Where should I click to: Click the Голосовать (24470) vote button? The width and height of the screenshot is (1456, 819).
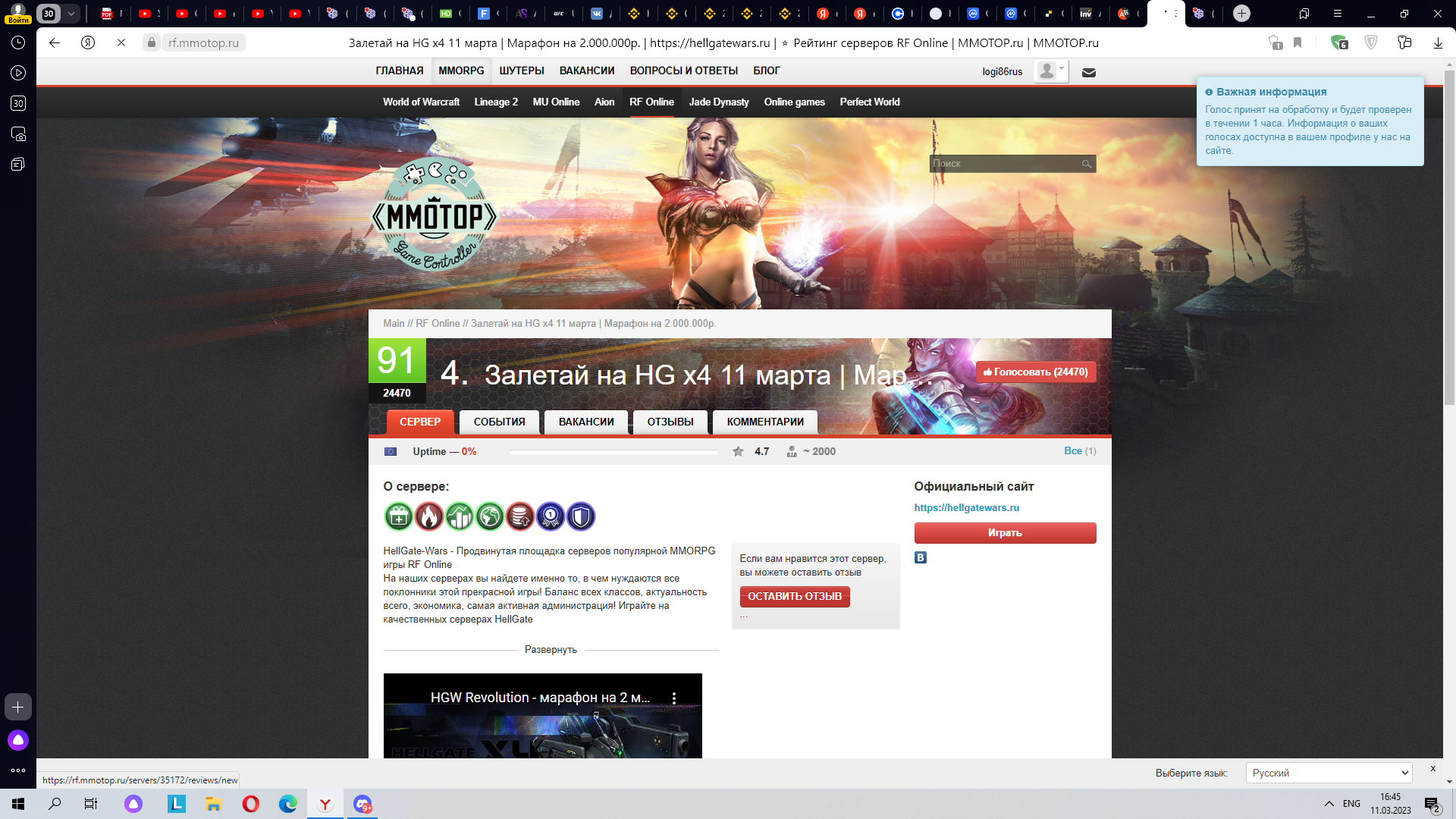click(1036, 372)
